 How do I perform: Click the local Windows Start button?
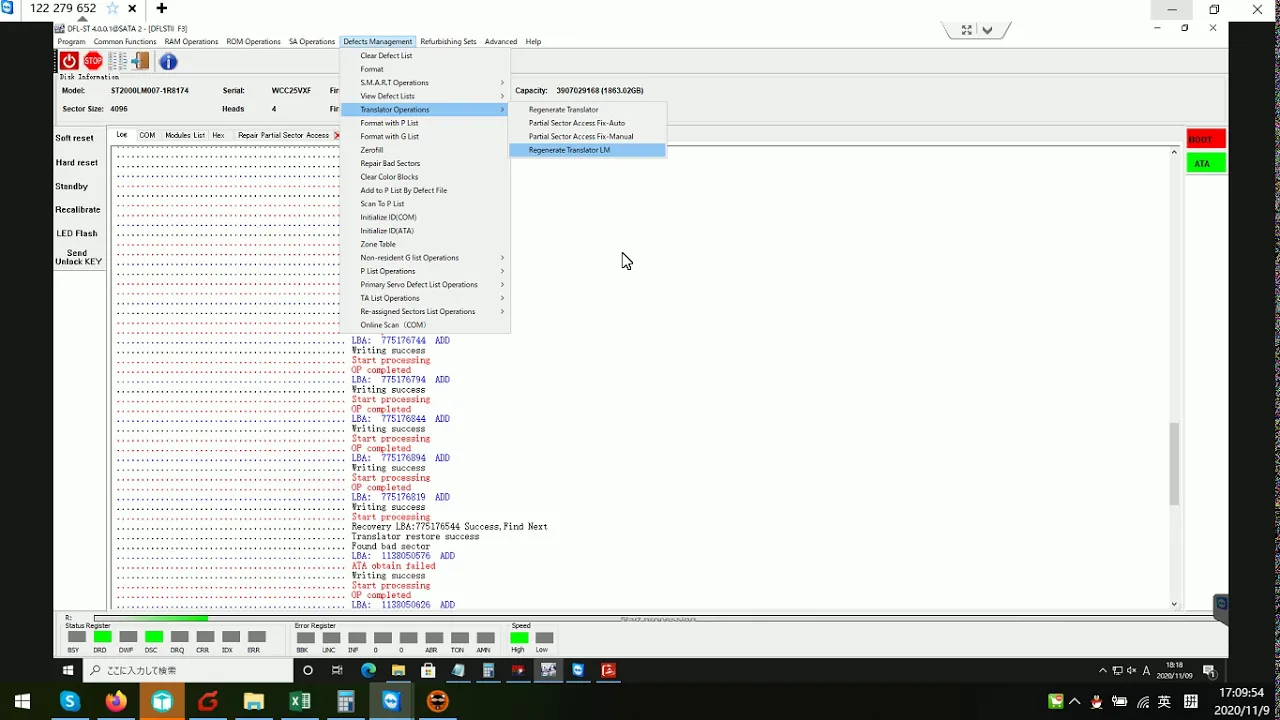point(22,702)
